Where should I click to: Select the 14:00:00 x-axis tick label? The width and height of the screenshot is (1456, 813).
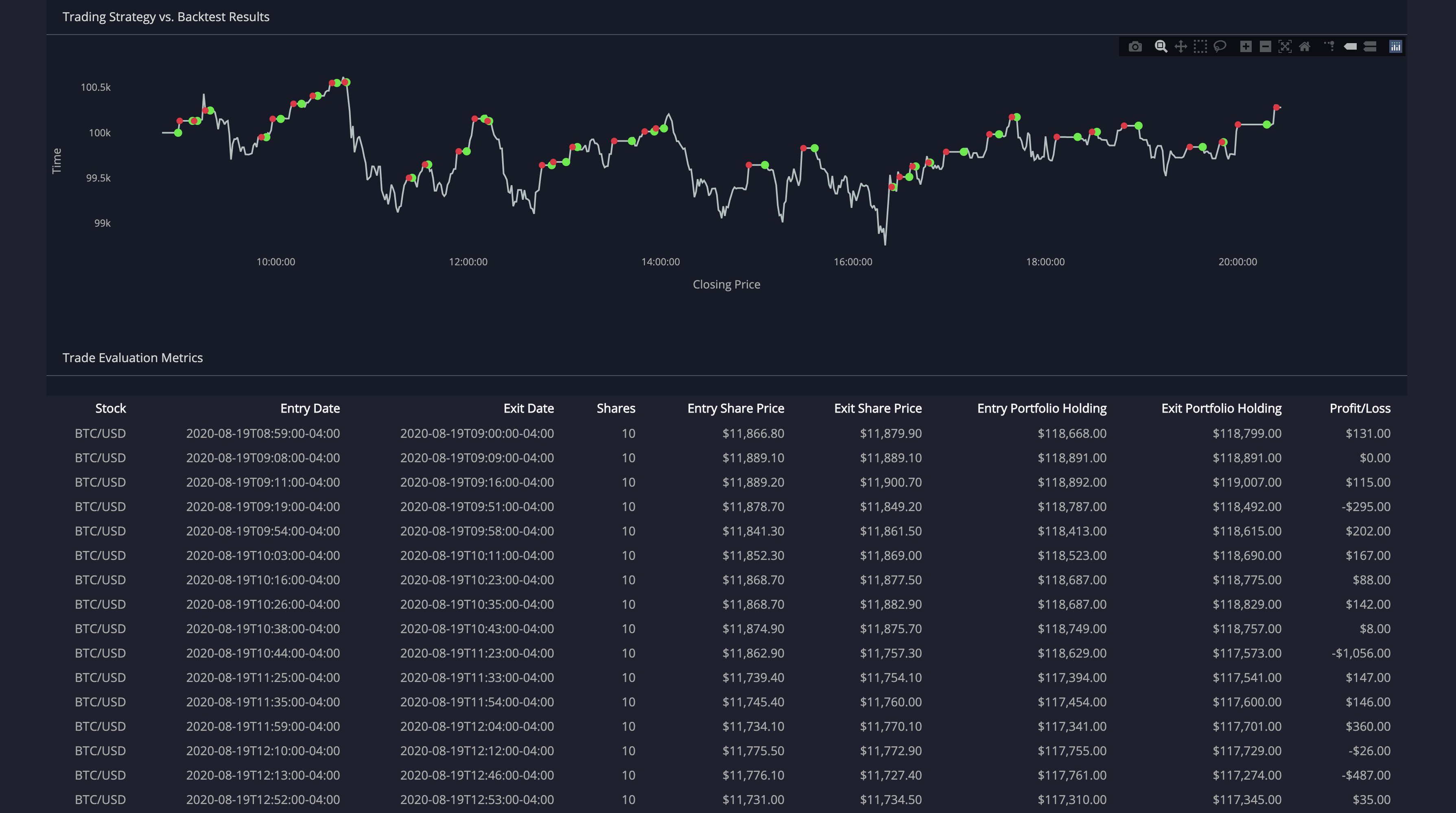tap(660, 262)
